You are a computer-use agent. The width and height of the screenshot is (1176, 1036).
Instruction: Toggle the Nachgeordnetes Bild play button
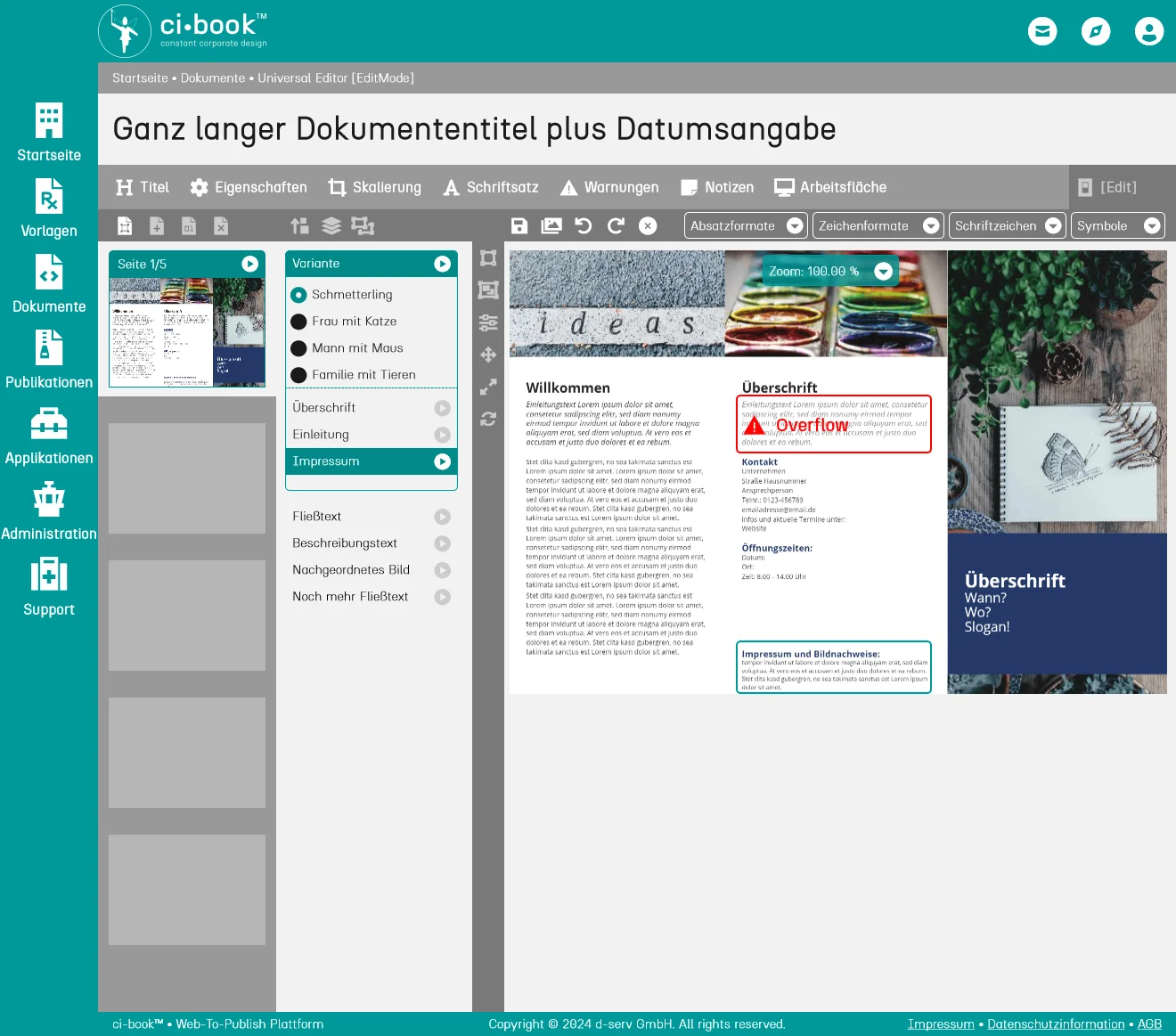[x=442, y=570]
